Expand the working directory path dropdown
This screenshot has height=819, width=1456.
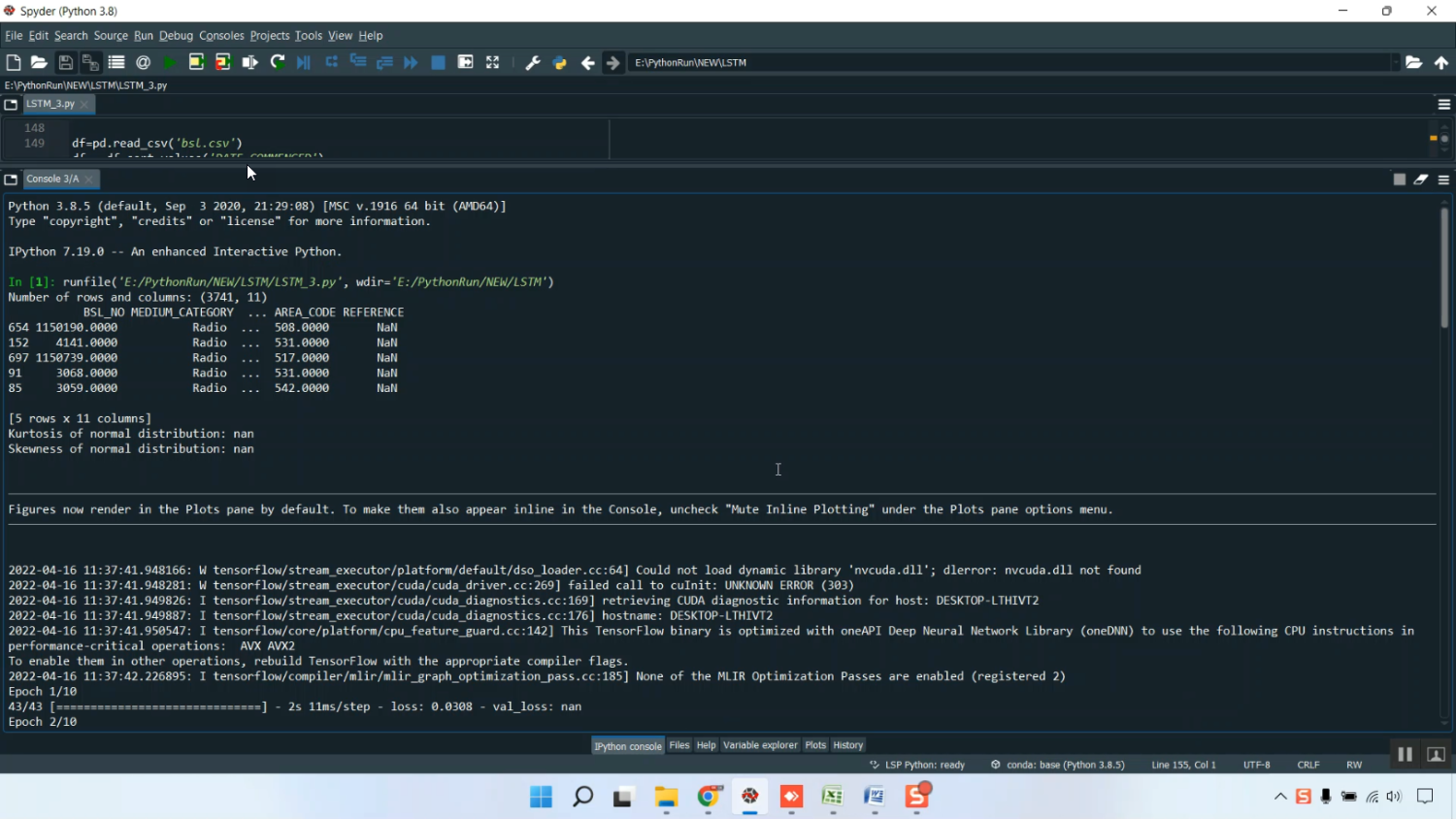coord(1395,62)
